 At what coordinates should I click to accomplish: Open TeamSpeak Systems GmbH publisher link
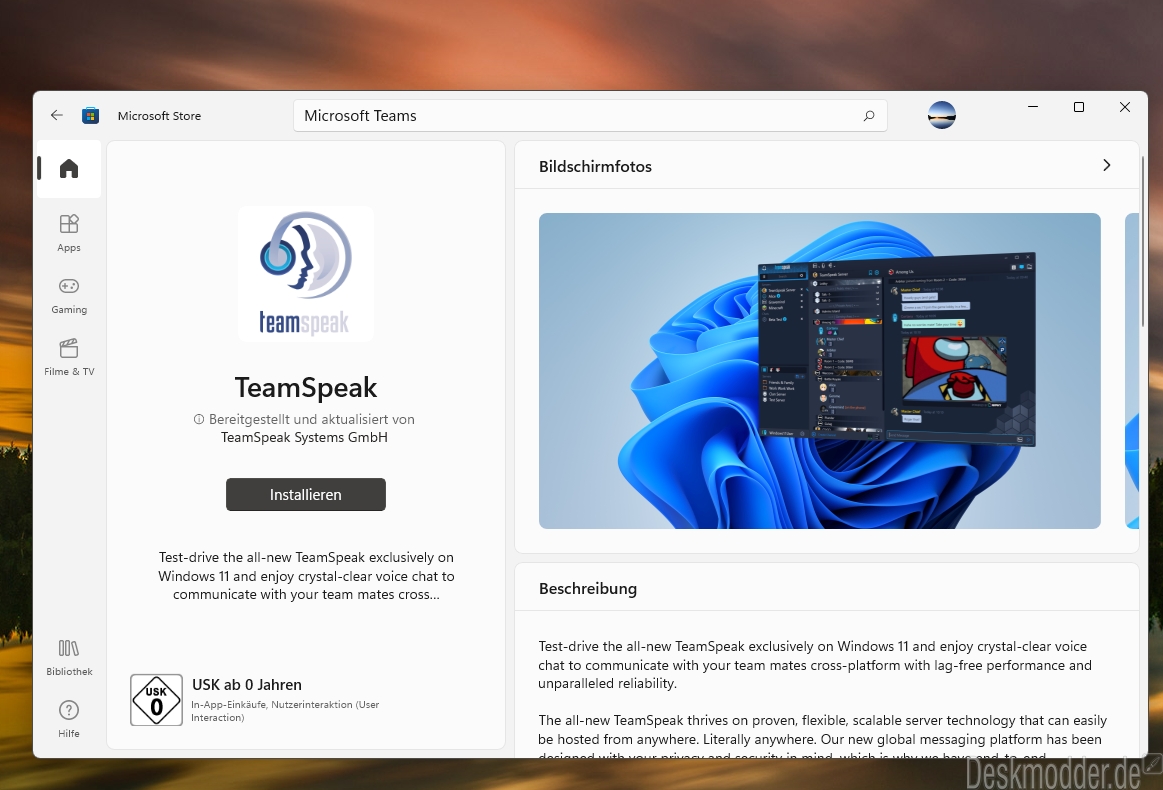pyautogui.click(x=304, y=438)
